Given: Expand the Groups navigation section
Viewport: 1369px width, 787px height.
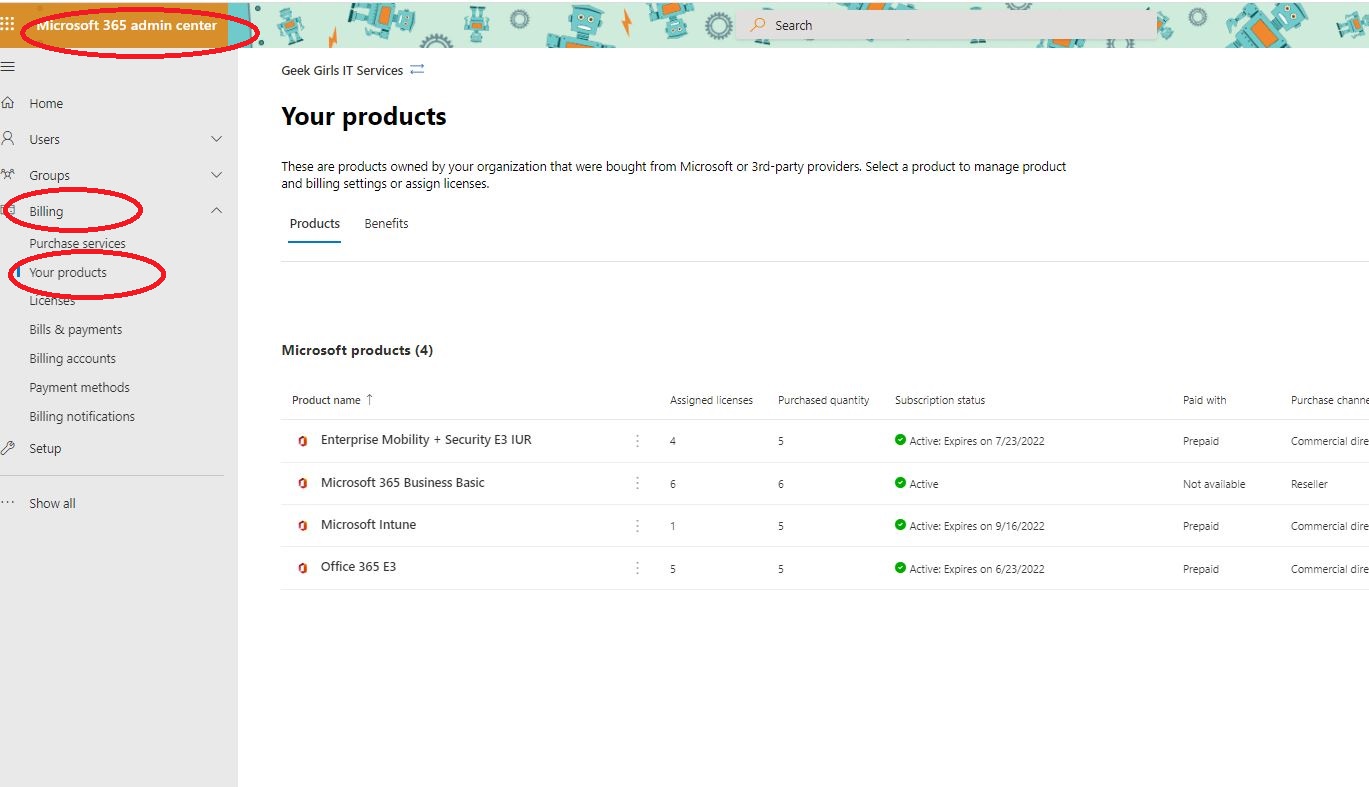Looking at the screenshot, I should click(x=216, y=175).
